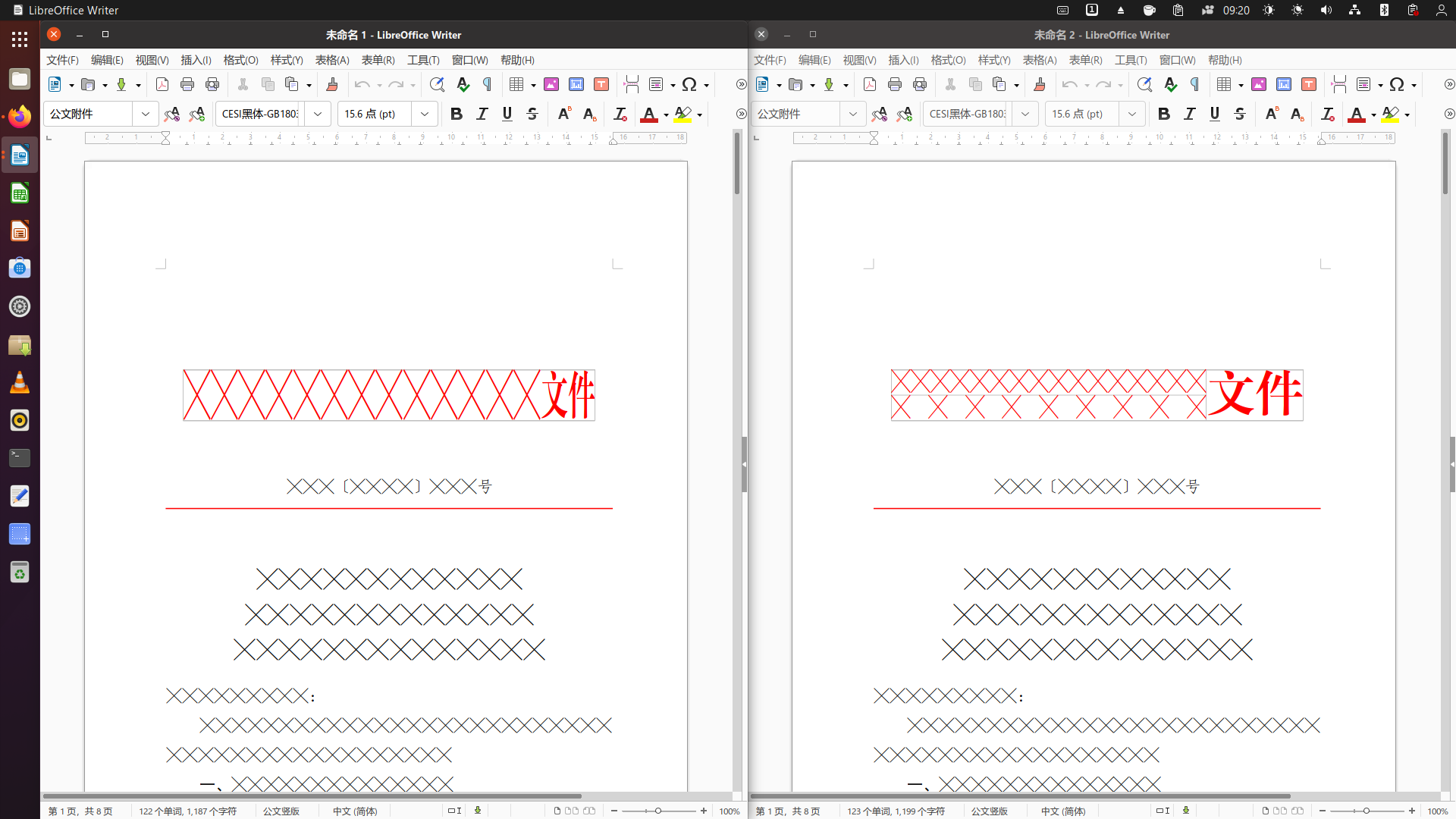The width and height of the screenshot is (1456, 819).
Task: Insert image in left window toolbar
Action: pos(551,84)
